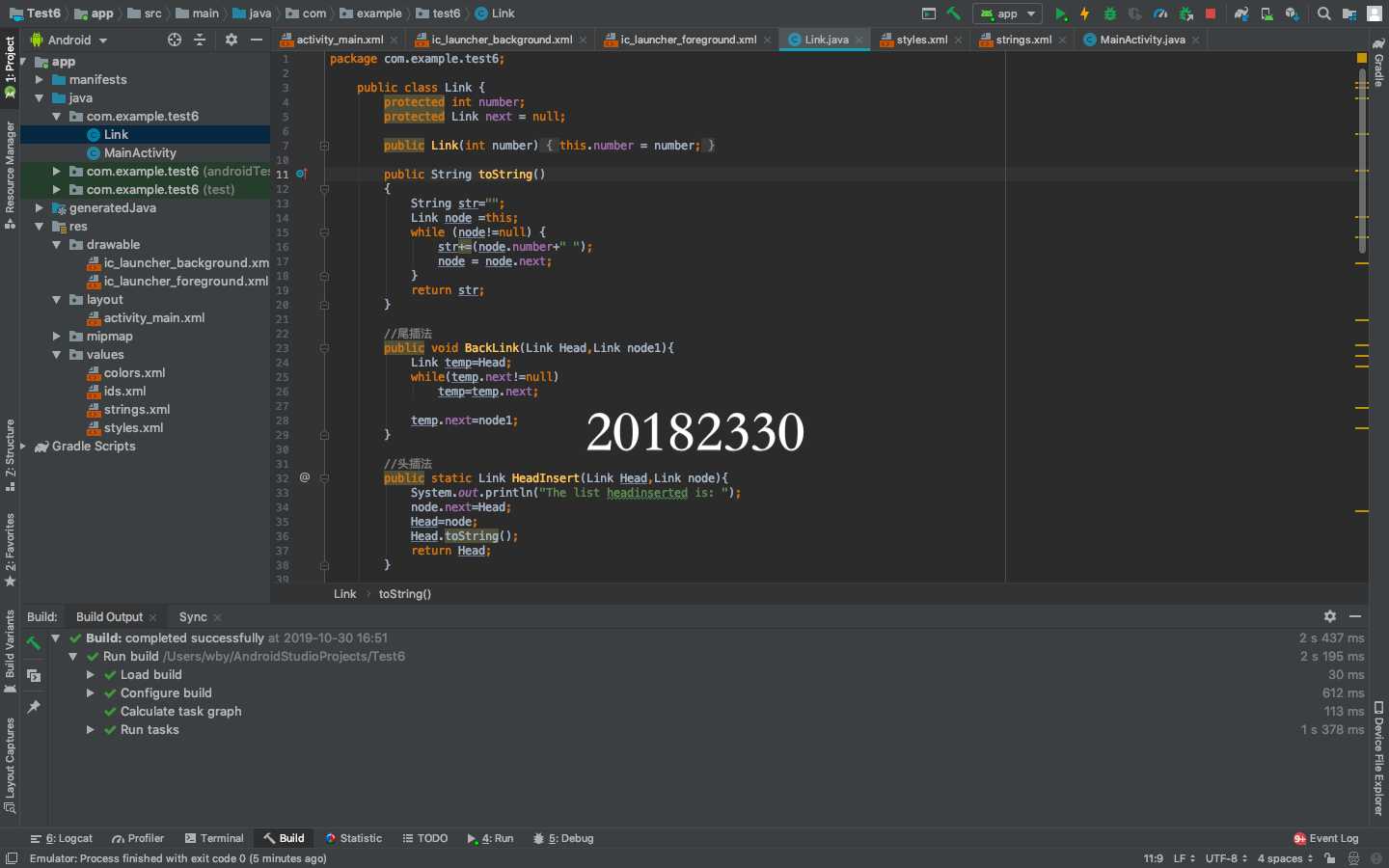This screenshot has height=868, width=1389.
Task: Click the scroll-from-source target icon in Project panel
Action: click(x=175, y=40)
